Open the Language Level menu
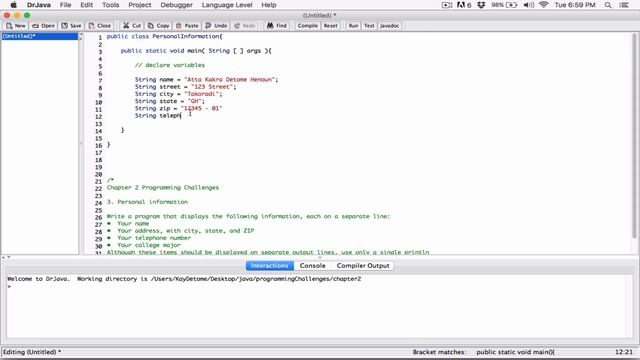The height and width of the screenshot is (360, 640). tap(227, 5)
